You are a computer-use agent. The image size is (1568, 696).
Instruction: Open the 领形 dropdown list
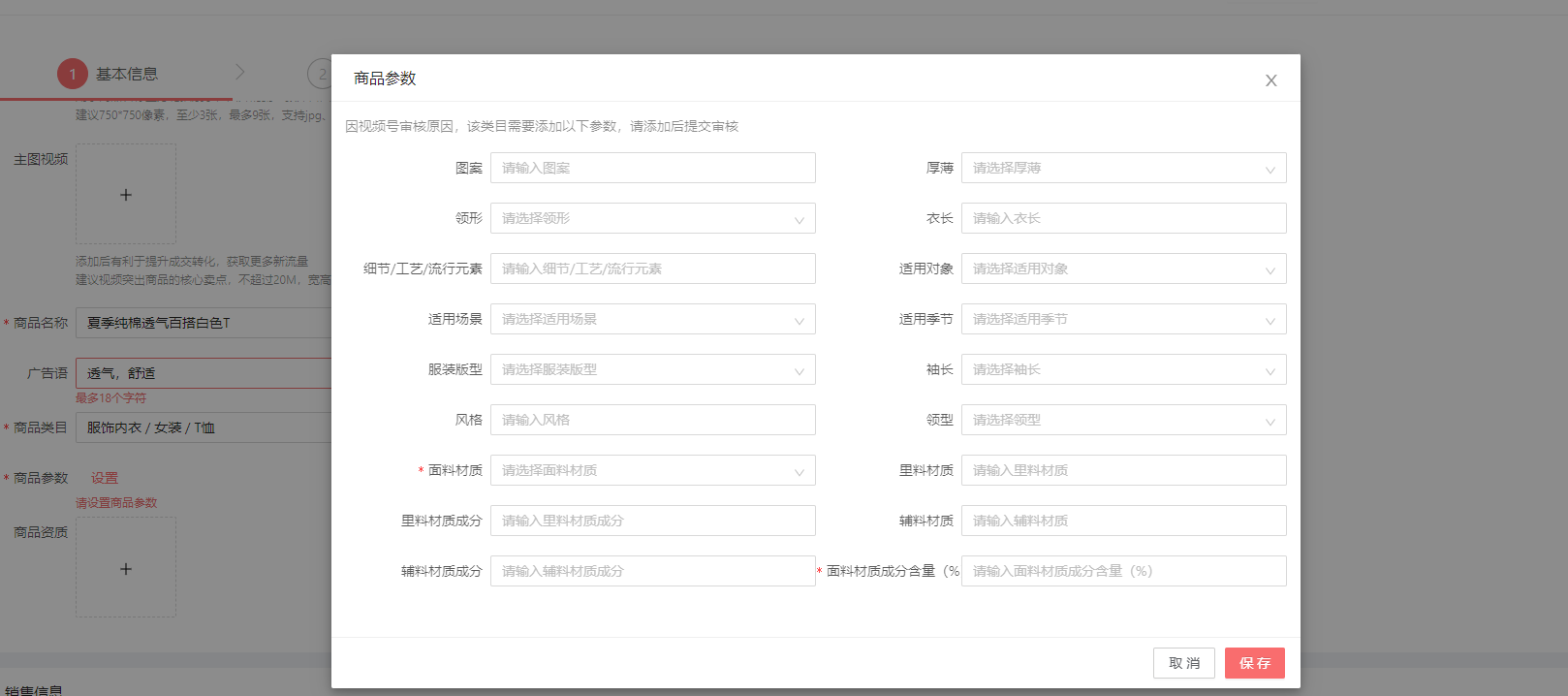click(x=652, y=218)
